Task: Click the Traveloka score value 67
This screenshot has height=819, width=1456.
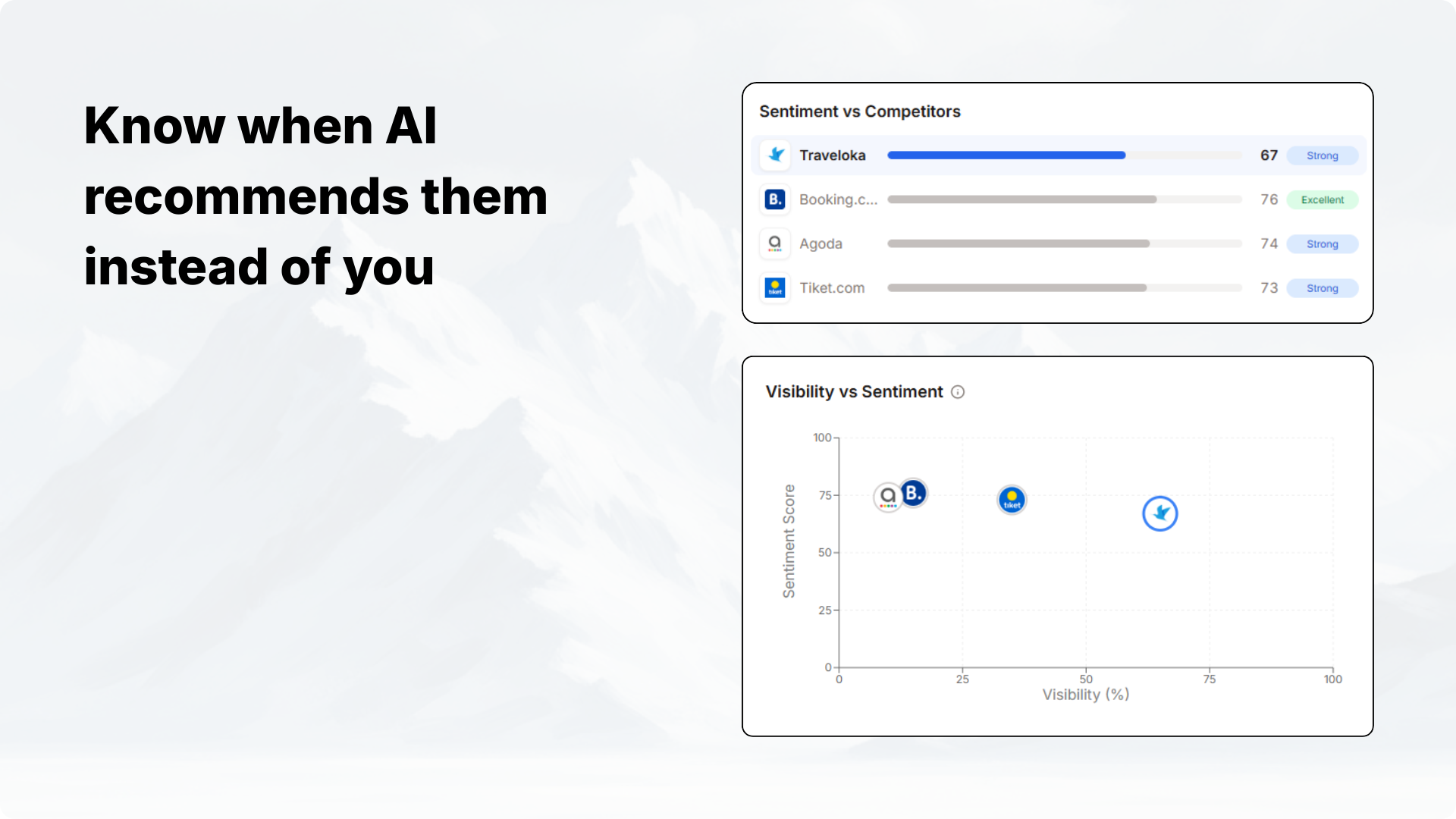Action: [x=1269, y=155]
